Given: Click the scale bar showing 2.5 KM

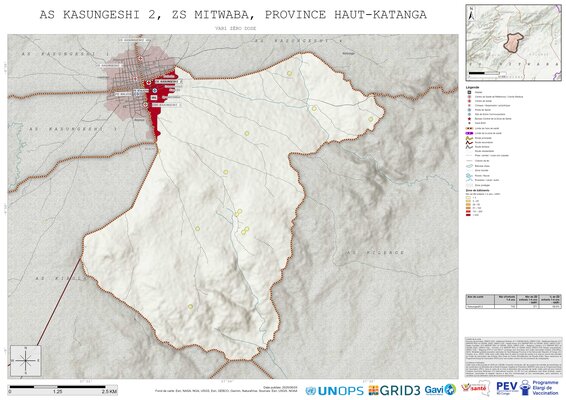Looking at the screenshot, I should pyautogui.click(x=62, y=390).
